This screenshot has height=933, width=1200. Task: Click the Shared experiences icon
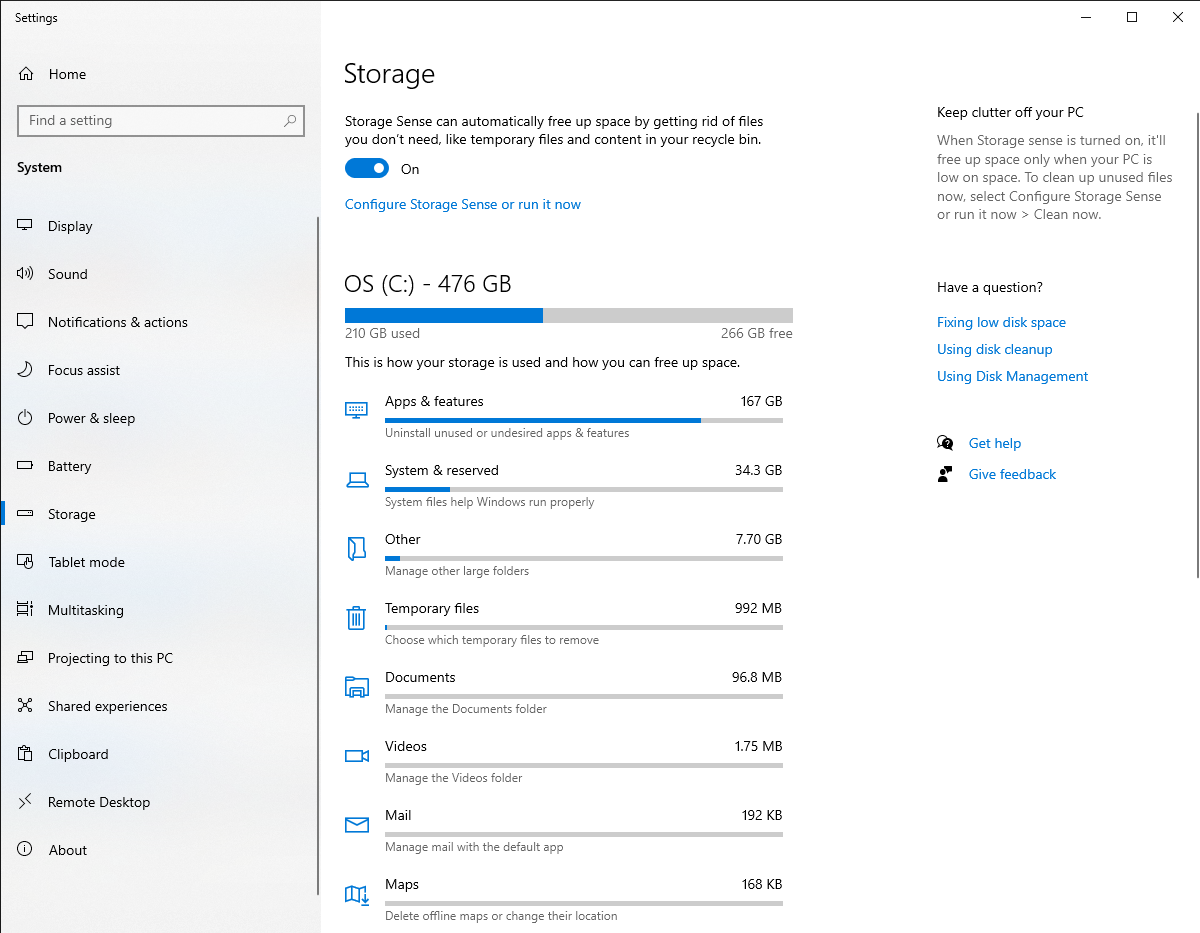[26, 706]
